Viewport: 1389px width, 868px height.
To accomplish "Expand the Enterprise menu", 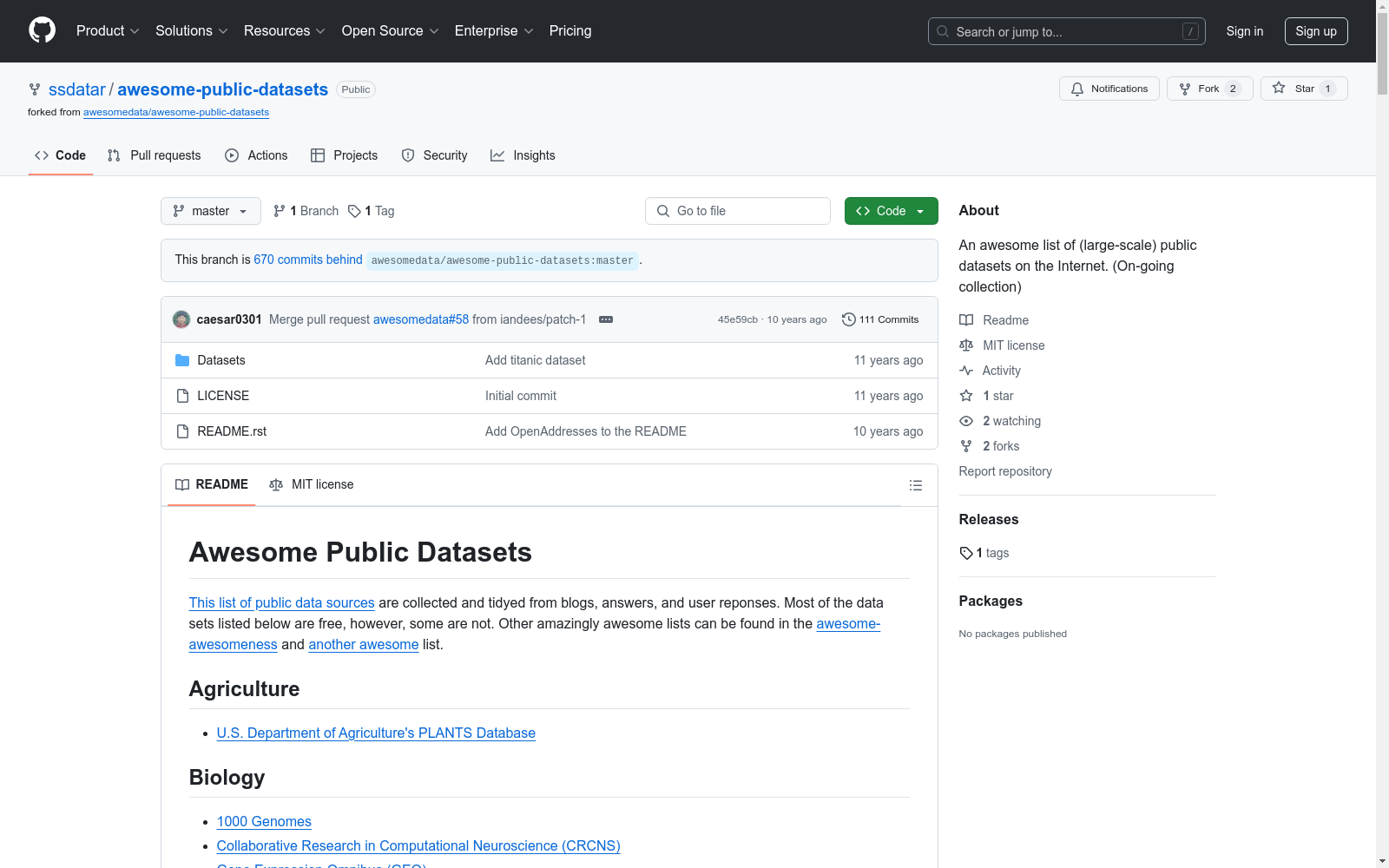I will click(494, 31).
